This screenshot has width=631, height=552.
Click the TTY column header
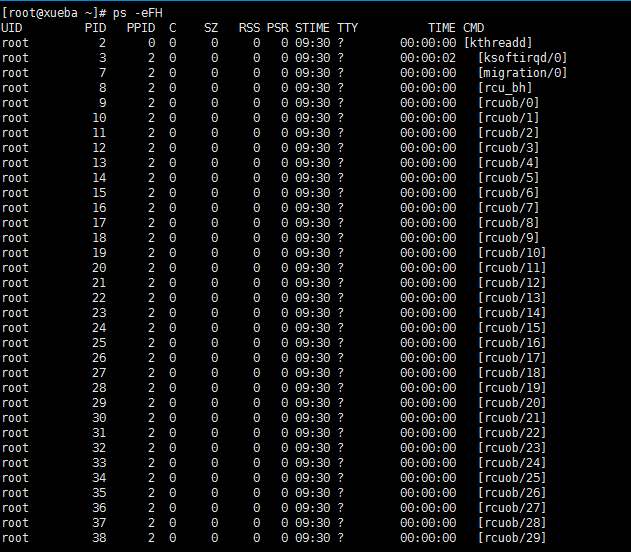click(x=347, y=28)
